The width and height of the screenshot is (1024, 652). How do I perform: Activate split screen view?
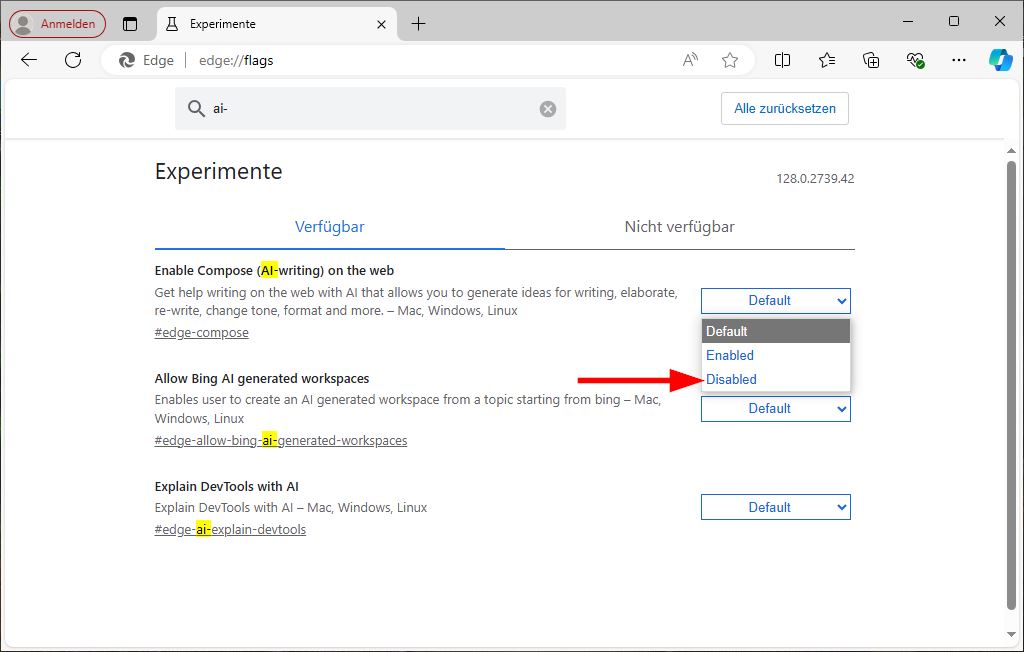(x=781, y=60)
